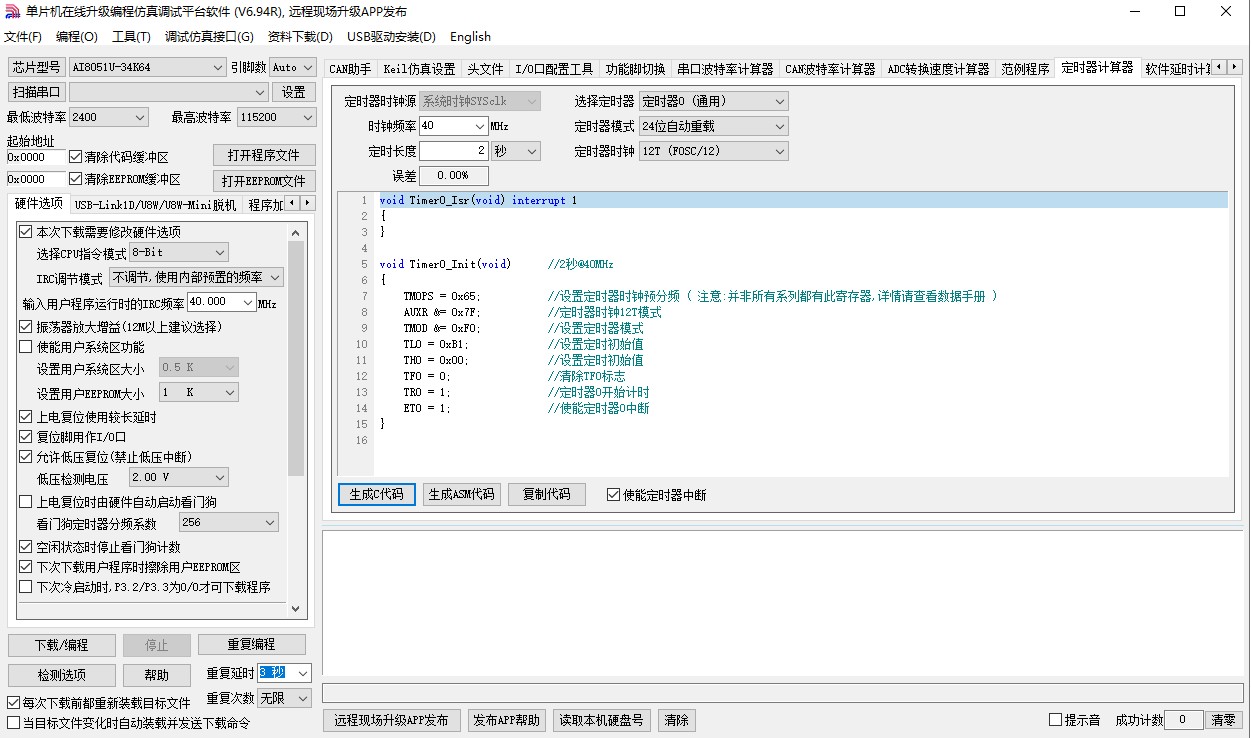Viewport: 1251px width, 738px height.
Task: Click 生成ASM代码 button
Action: (461, 494)
